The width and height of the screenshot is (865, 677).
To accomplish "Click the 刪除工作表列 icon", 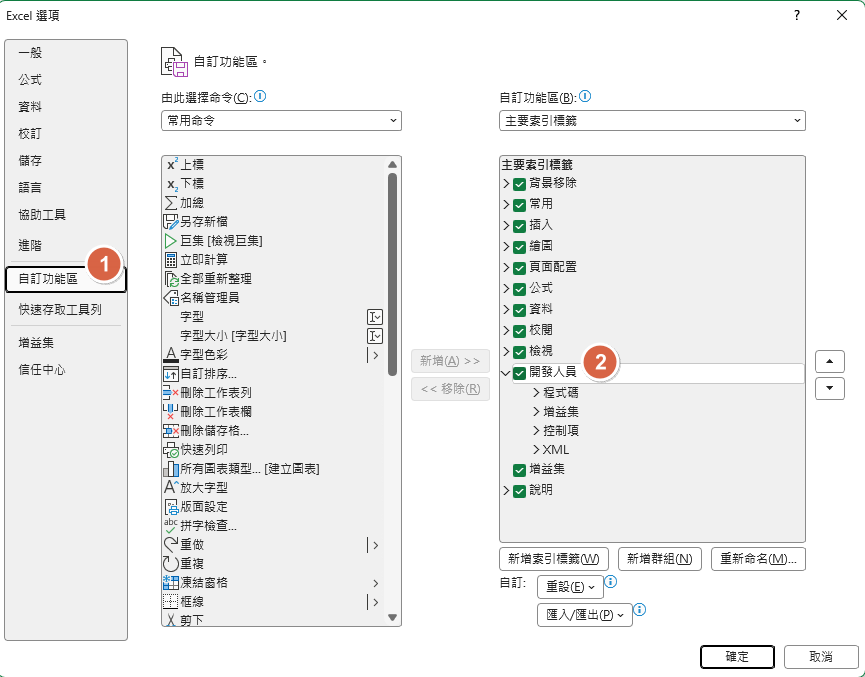I will [x=171, y=393].
